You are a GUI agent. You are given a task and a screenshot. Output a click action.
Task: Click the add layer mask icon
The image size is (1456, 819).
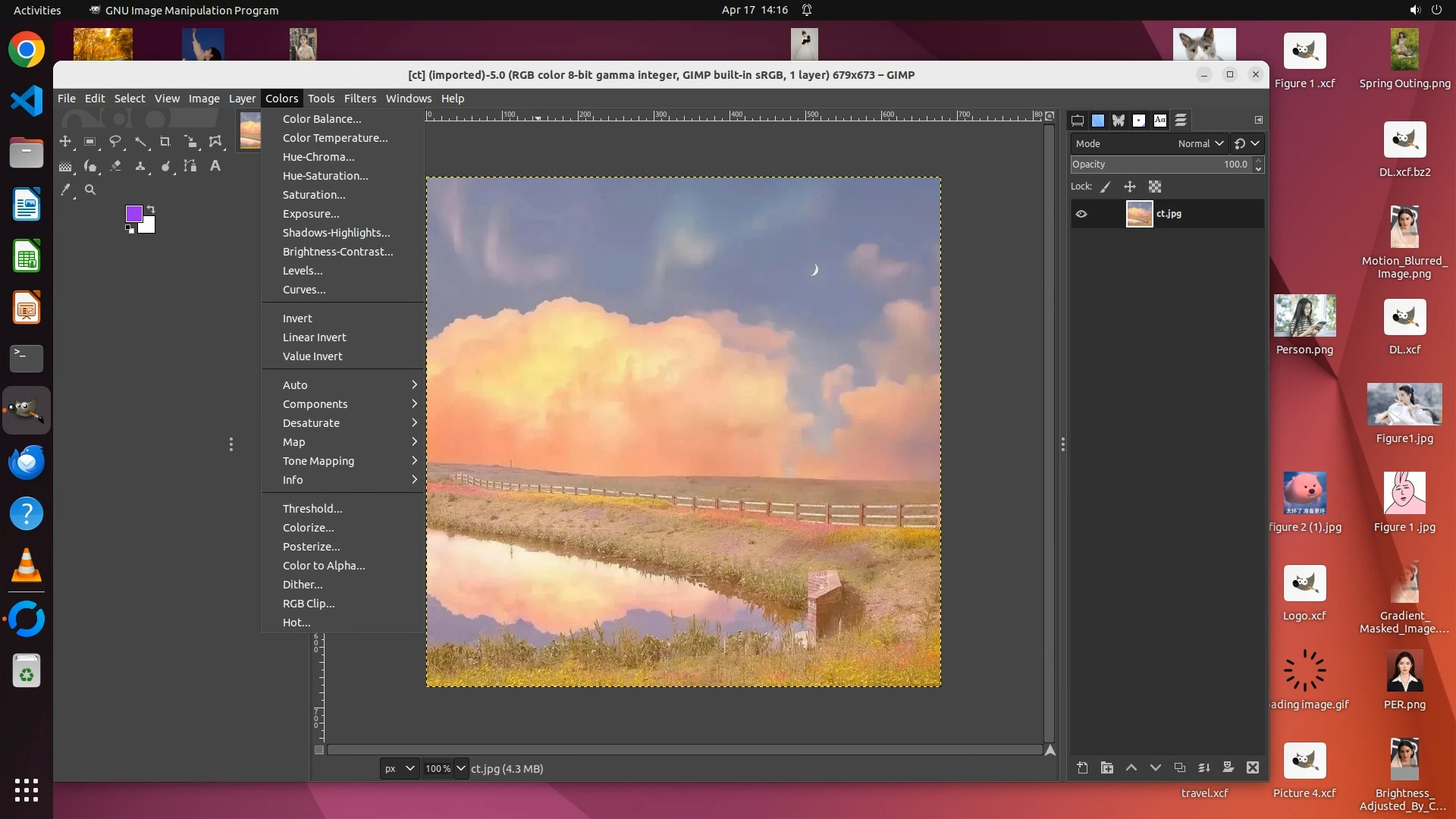point(1228,768)
